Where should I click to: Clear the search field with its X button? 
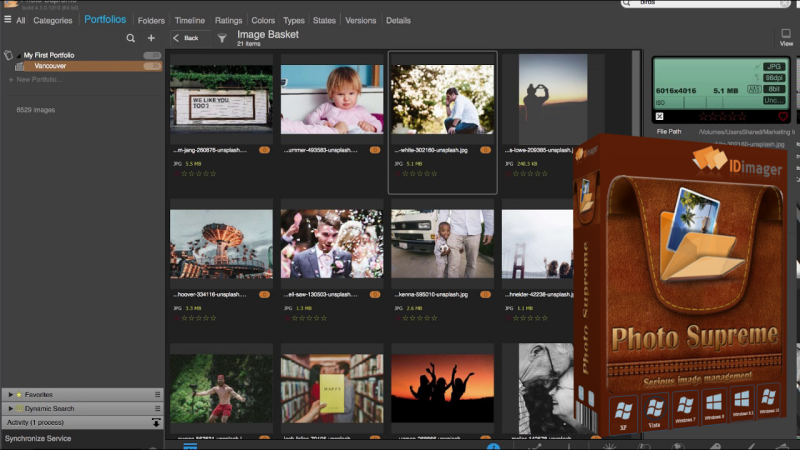[785, 3]
